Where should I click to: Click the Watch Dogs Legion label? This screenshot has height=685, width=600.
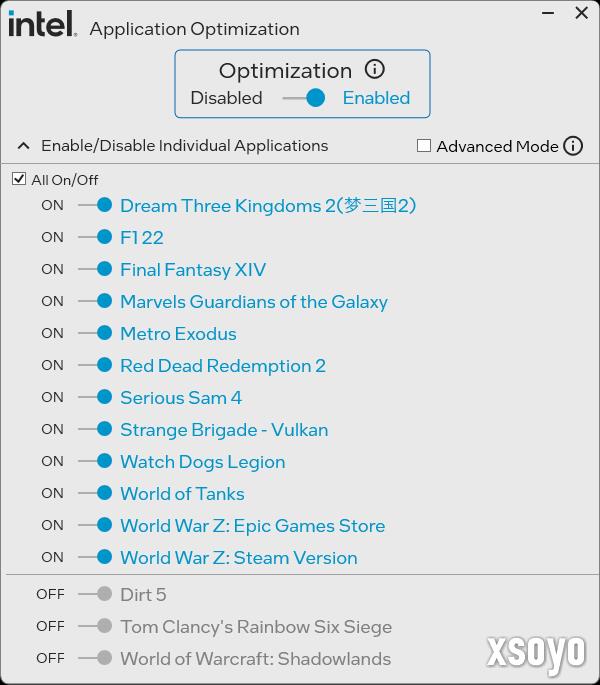pyautogui.click(x=203, y=462)
